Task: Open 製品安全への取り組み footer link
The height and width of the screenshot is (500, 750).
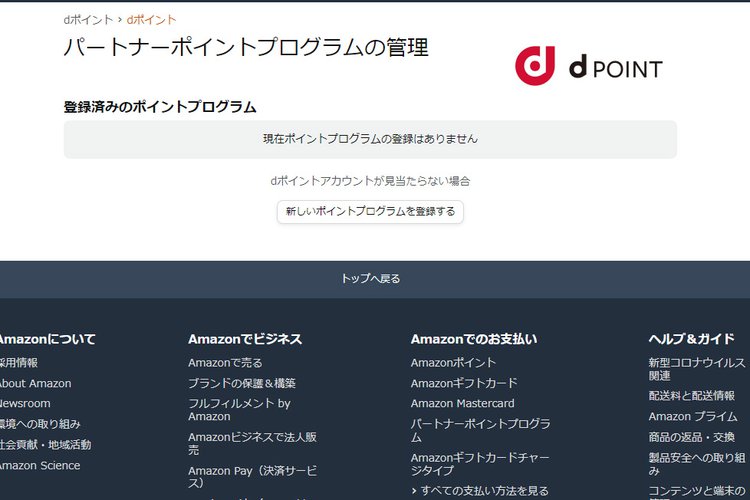Action: [696, 464]
